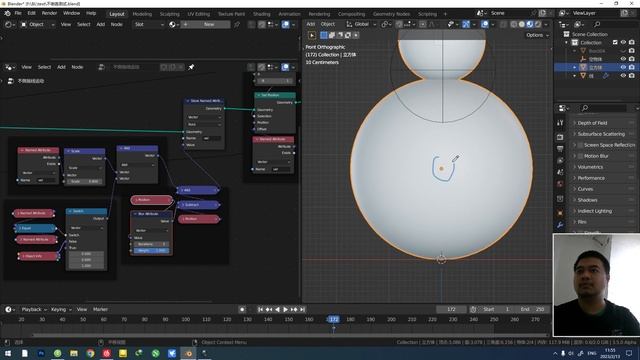Screen dimensions: 640x360
Task: Open the Global transform orientation dropdown
Action: coord(362,24)
